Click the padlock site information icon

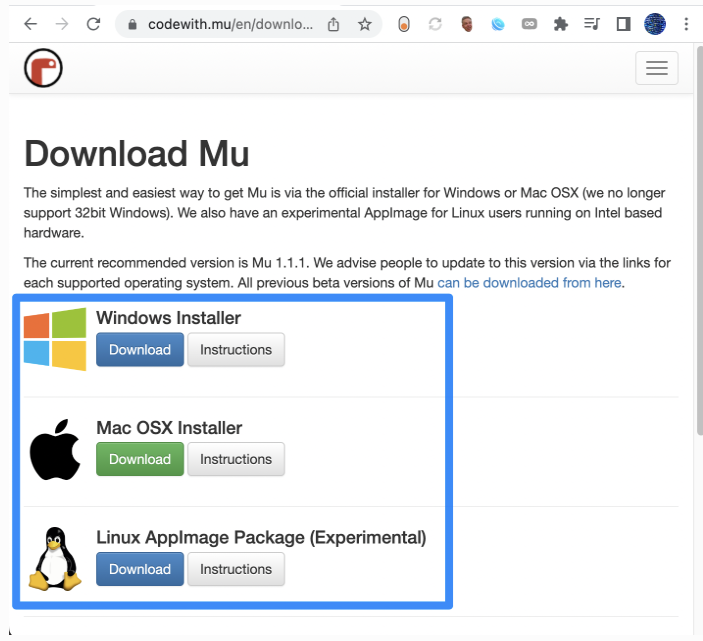click(x=131, y=24)
